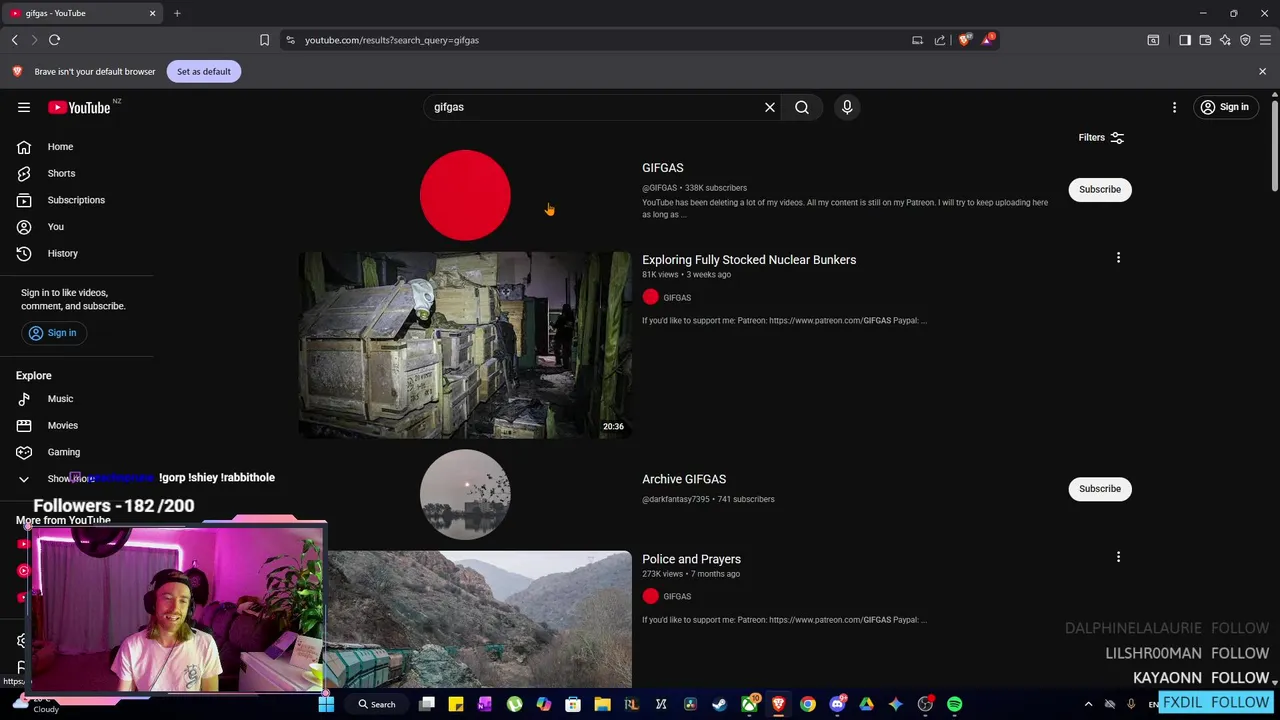Click the browser address bar URL

coord(392,40)
